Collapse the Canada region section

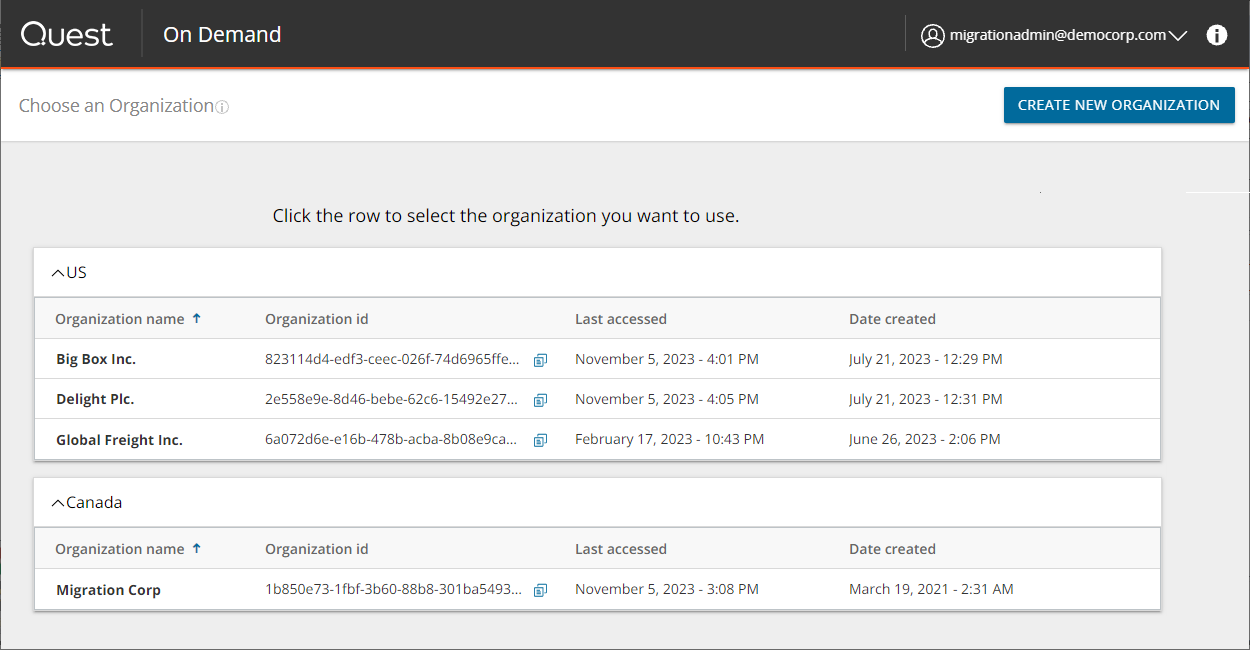click(57, 502)
